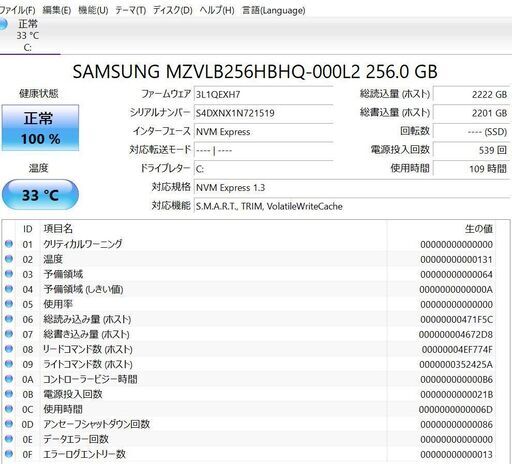Select the リードコマンド数 (ホスト) row name

tap(88, 349)
